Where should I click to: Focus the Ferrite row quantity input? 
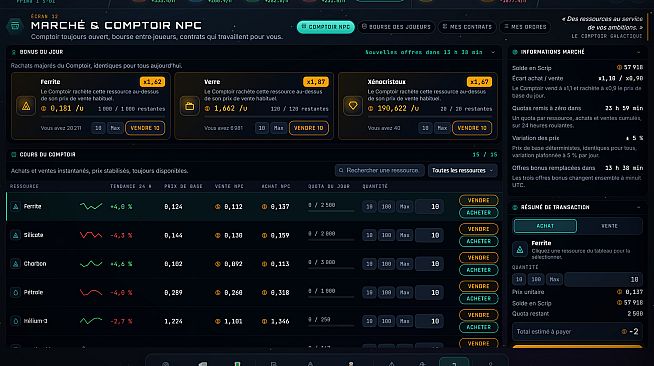pyautogui.click(x=429, y=206)
